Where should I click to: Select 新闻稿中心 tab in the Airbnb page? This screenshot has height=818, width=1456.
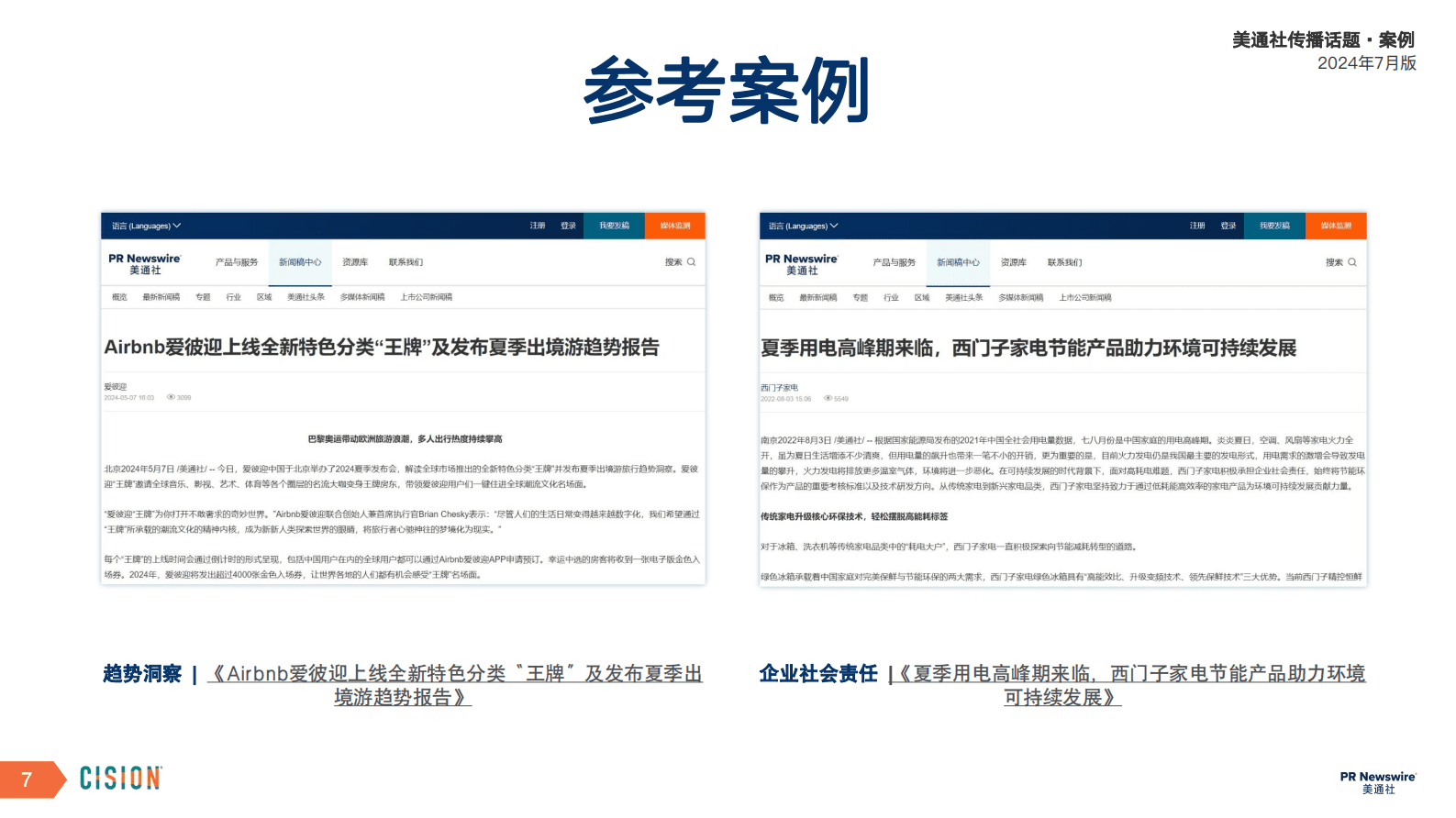point(300,262)
